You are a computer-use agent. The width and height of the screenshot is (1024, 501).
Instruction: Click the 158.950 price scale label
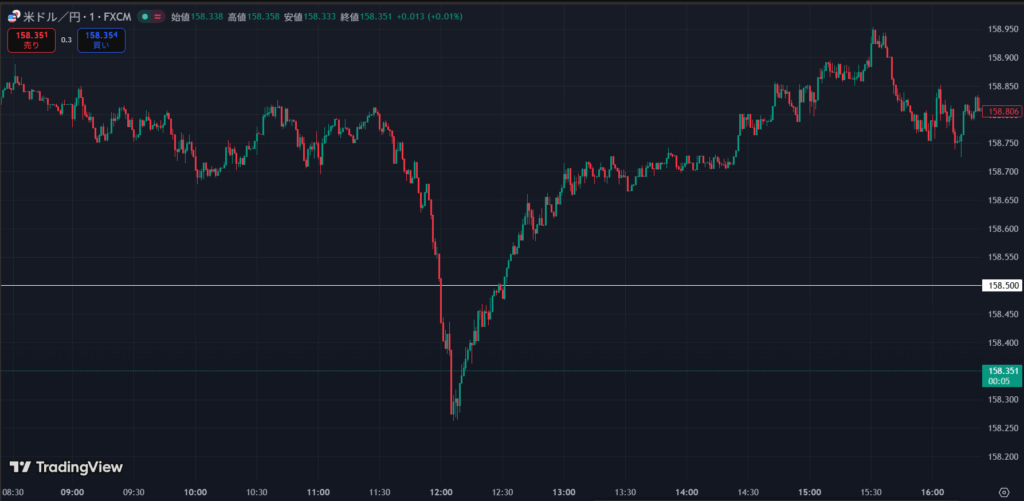coord(1002,29)
